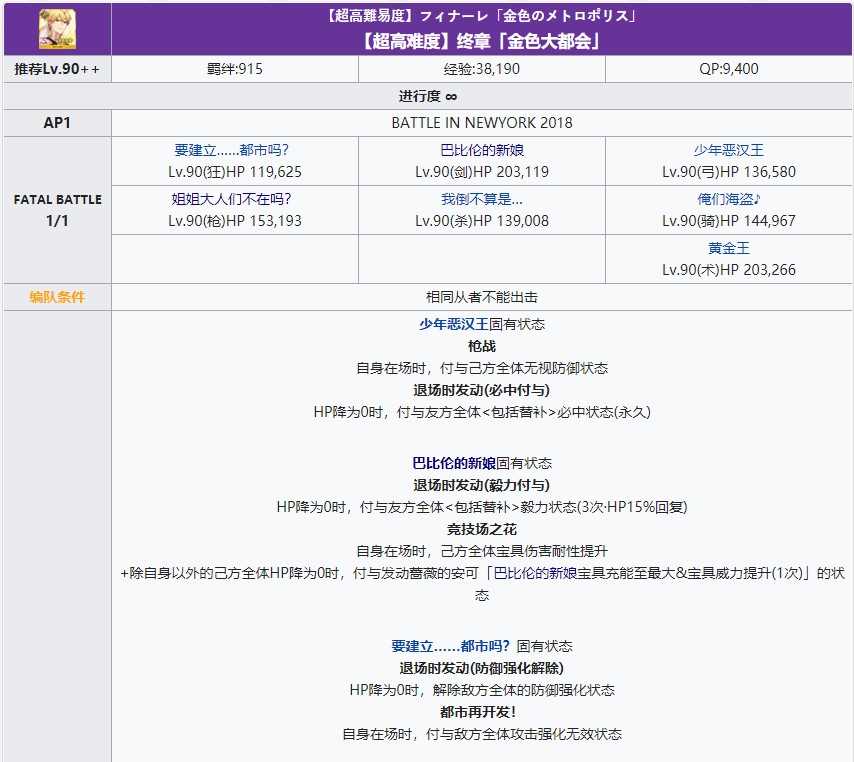Viewport: 854px width, 762px height.
Task: Select the 编队条件 label
Action: (x=57, y=297)
